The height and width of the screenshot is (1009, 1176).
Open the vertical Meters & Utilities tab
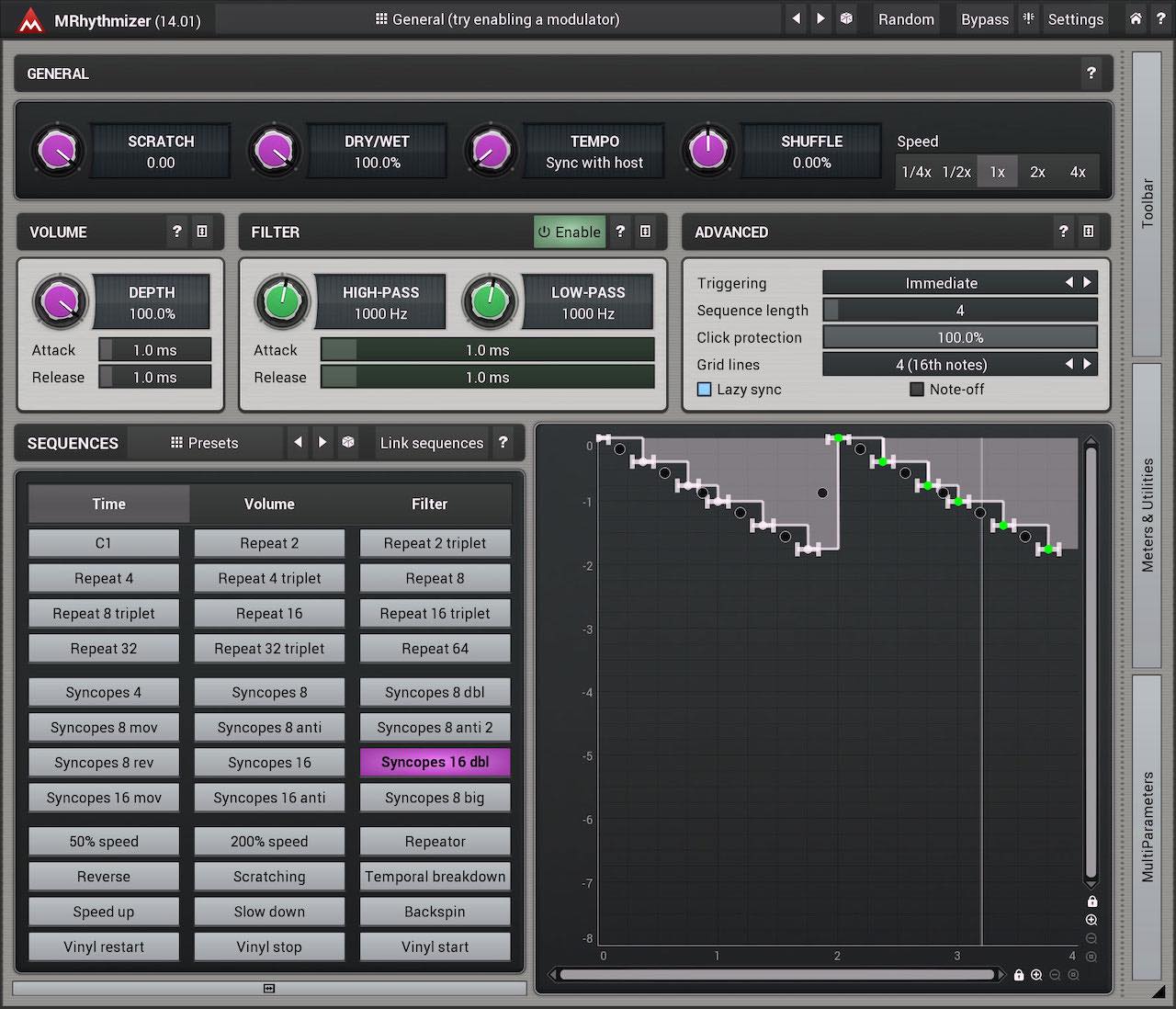pyautogui.click(x=1147, y=516)
